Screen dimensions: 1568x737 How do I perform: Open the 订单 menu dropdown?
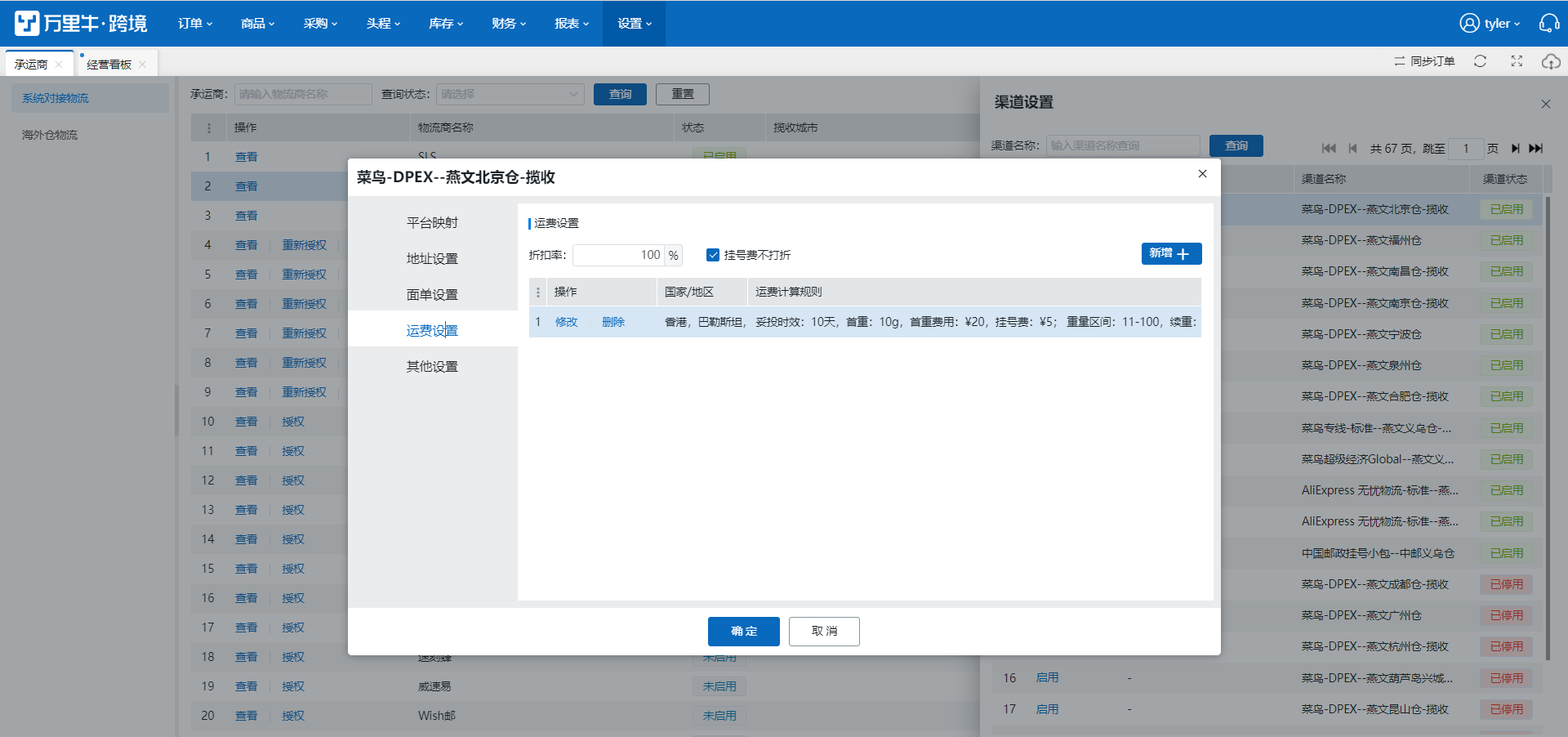(195, 24)
